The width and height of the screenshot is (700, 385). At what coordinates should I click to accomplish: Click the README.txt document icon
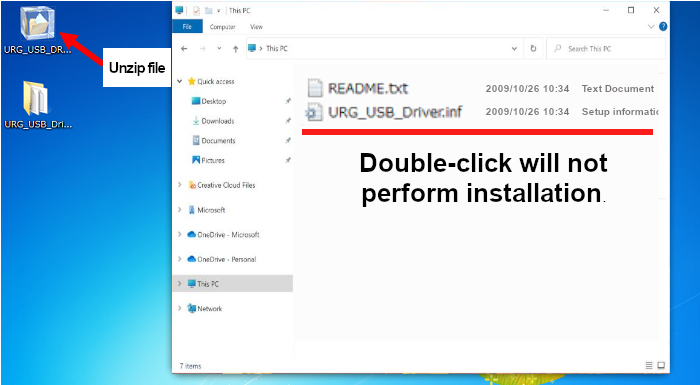point(315,88)
